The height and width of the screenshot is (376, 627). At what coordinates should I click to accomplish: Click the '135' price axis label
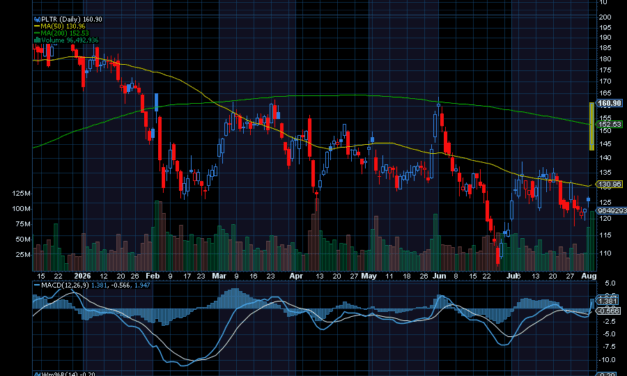tap(605, 173)
